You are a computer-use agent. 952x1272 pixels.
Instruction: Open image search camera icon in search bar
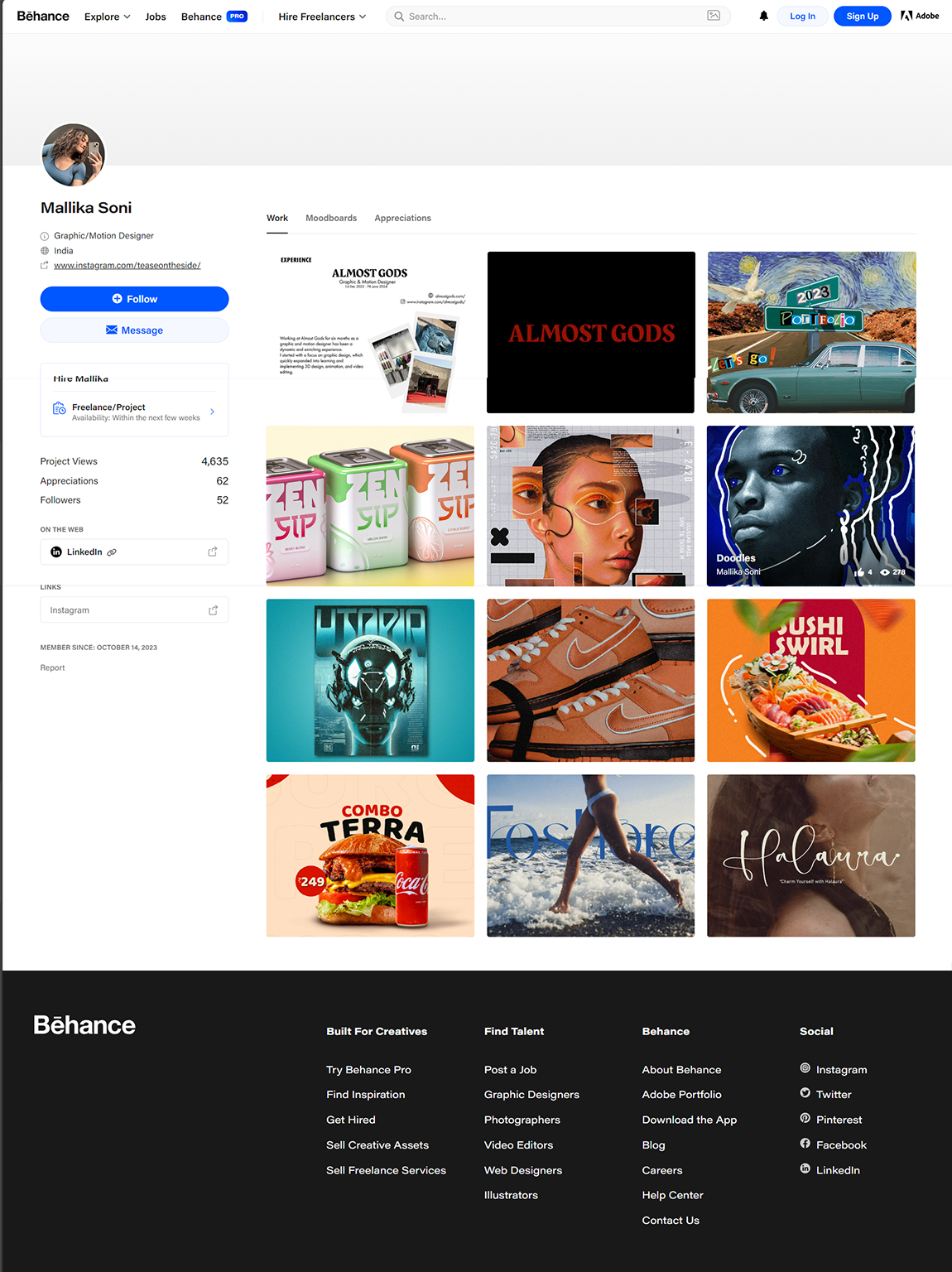[x=714, y=16]
